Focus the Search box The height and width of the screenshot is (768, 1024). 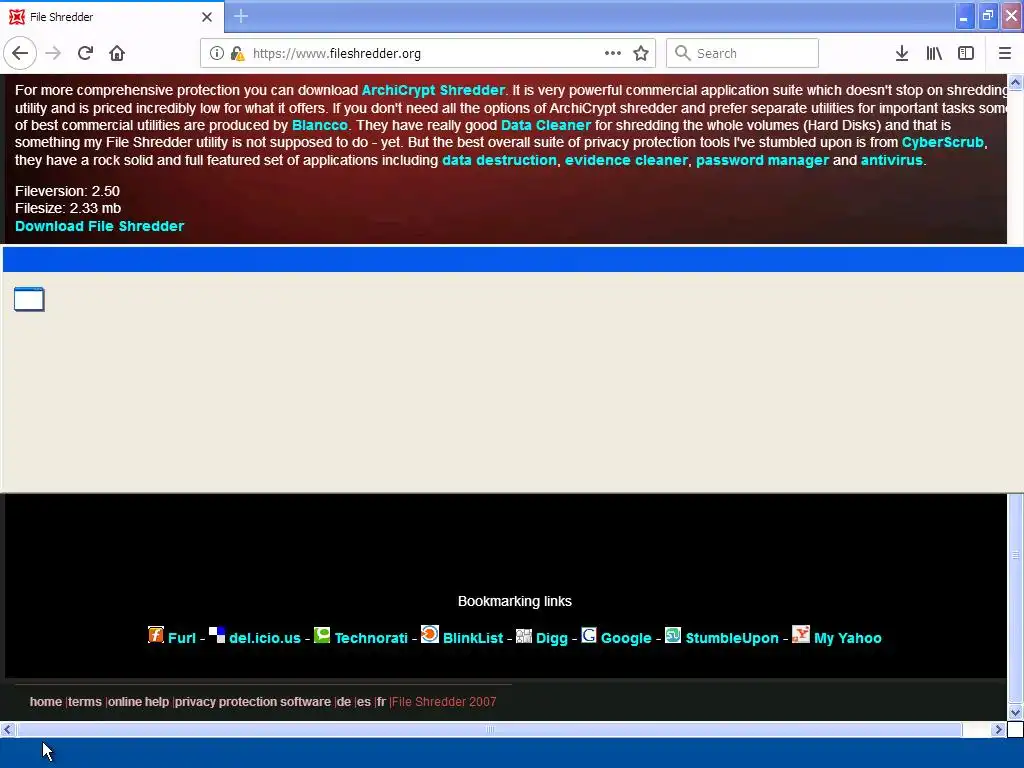(x=743, y=54)
